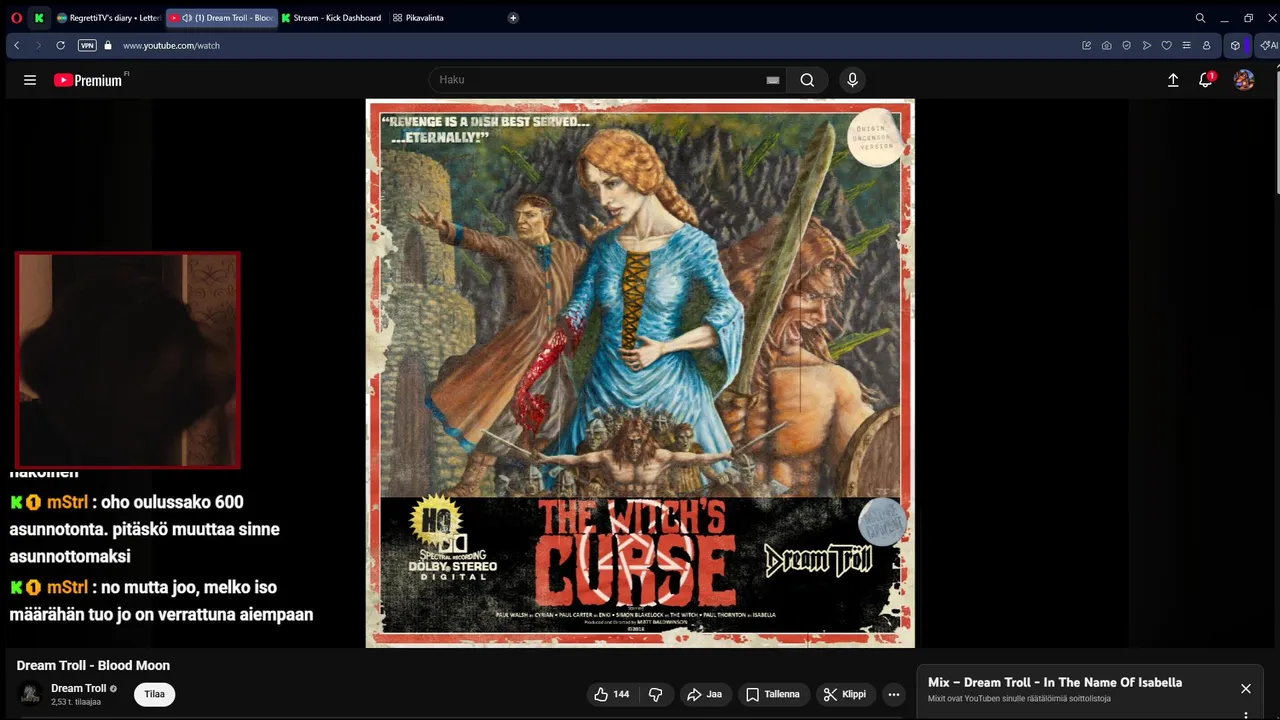Click the video title Dream Troll - Blood Moon
The image size is (1280, 720).
tap(93, 665)
